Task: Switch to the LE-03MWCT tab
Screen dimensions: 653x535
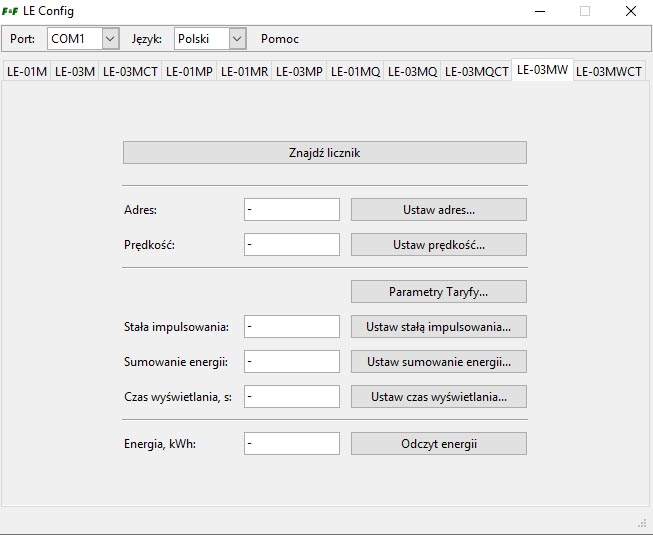Action: [609, 72]
